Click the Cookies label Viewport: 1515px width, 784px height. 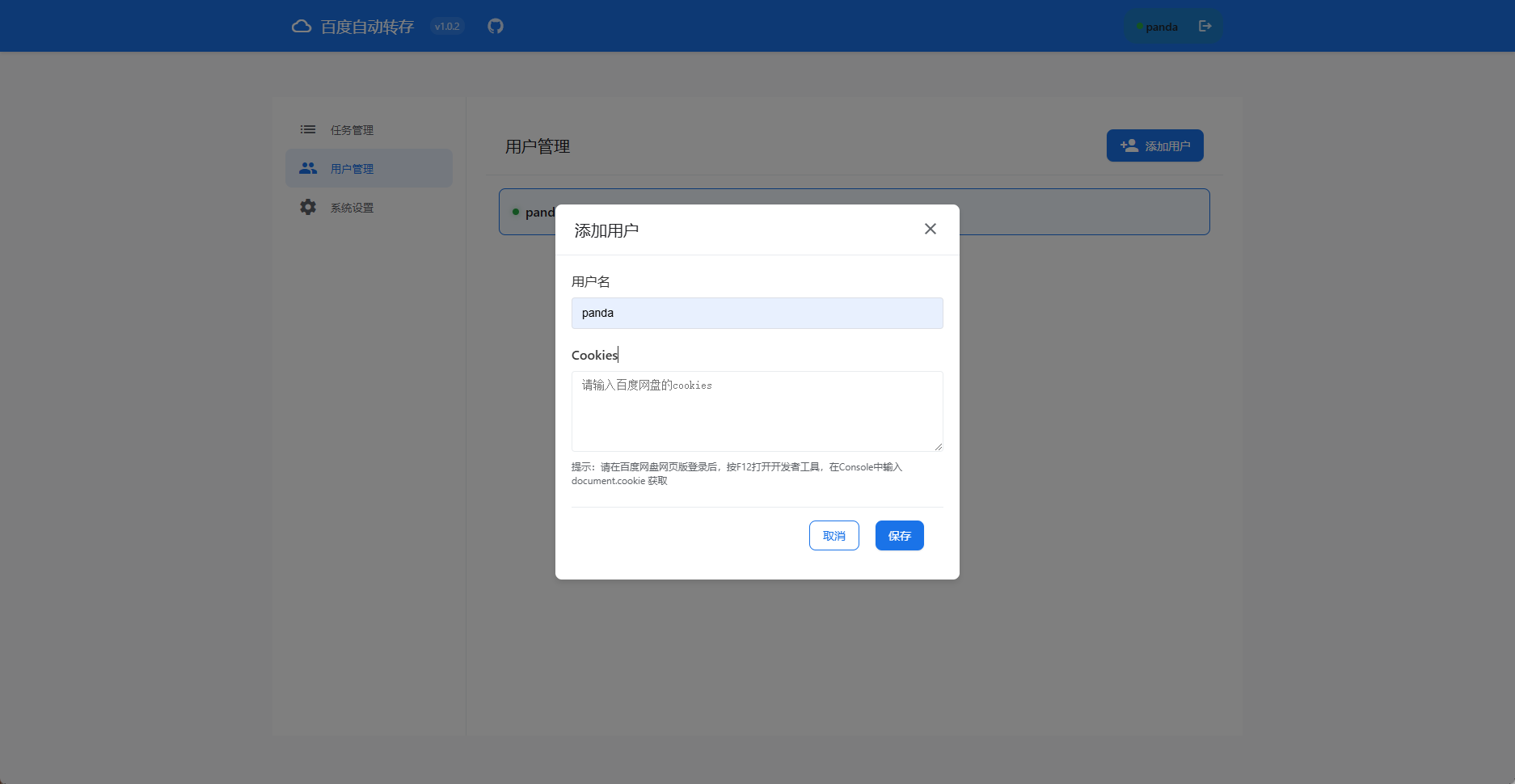coord(594,355)
